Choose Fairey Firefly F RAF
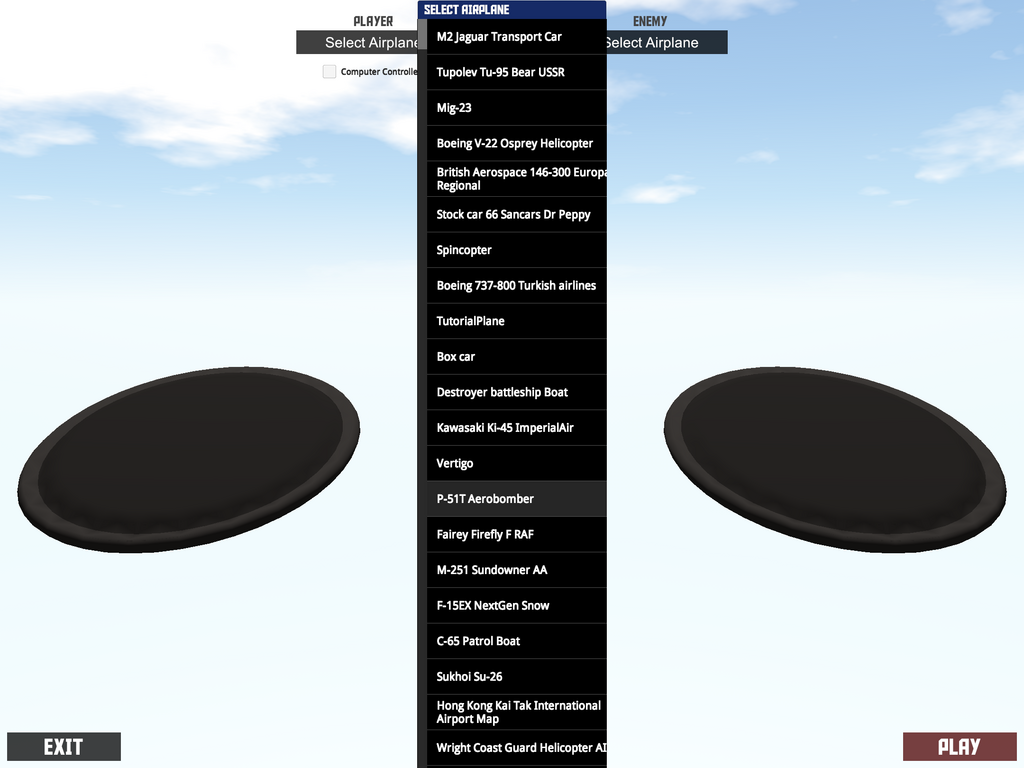This screenshot has height=768, width=1024. pos(517,535)
